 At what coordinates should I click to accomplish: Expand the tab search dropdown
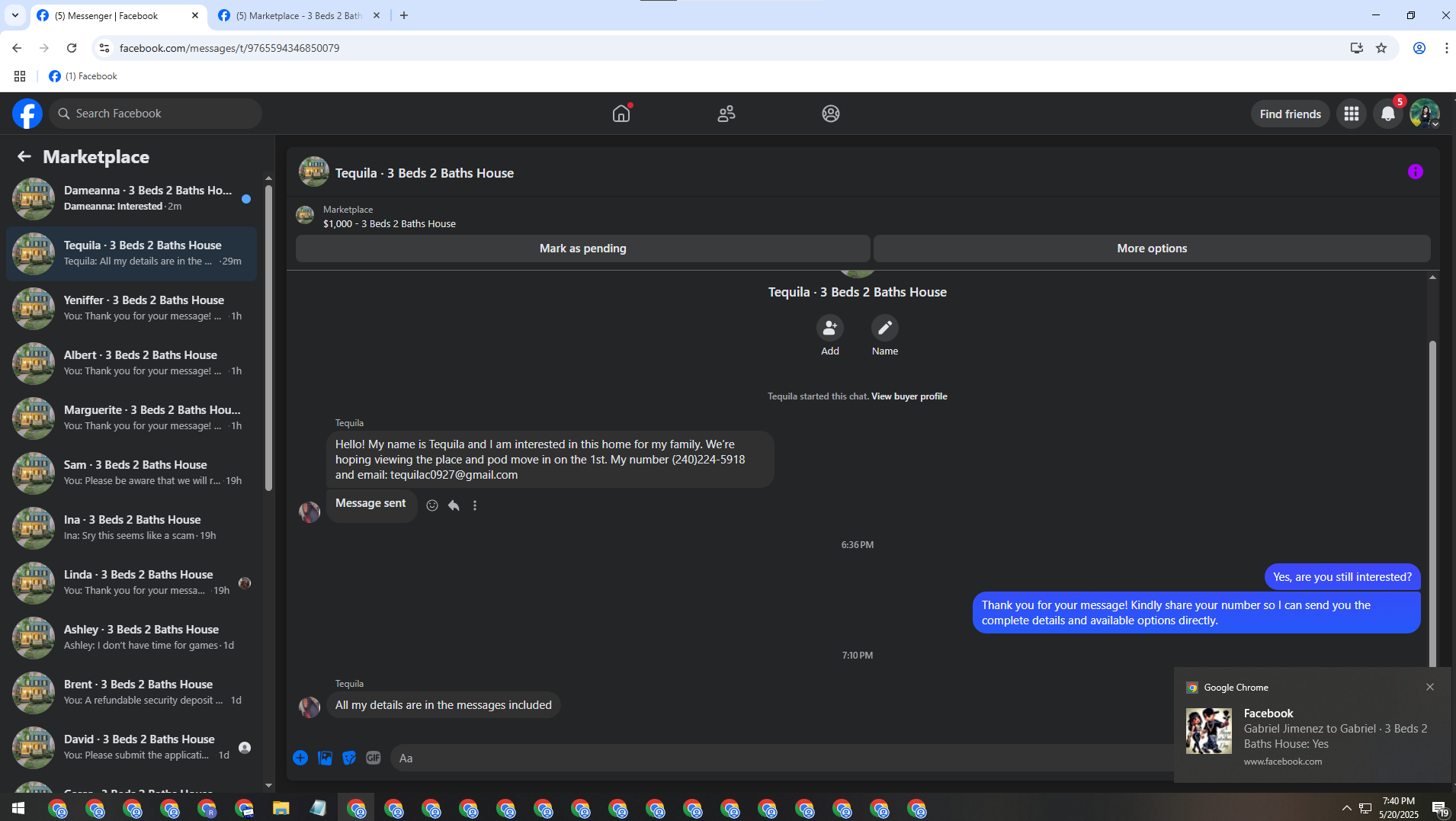tap(14, 15)
